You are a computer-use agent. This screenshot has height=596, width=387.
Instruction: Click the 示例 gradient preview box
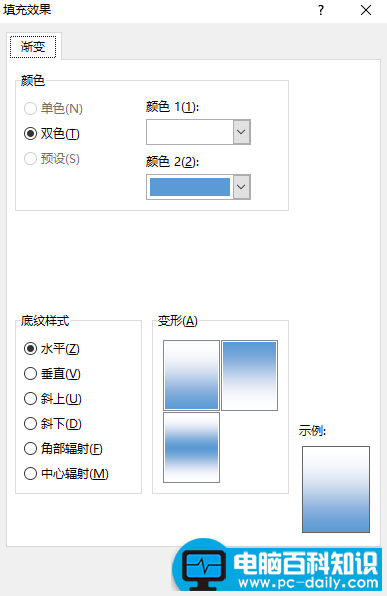[x=336, y=490]
